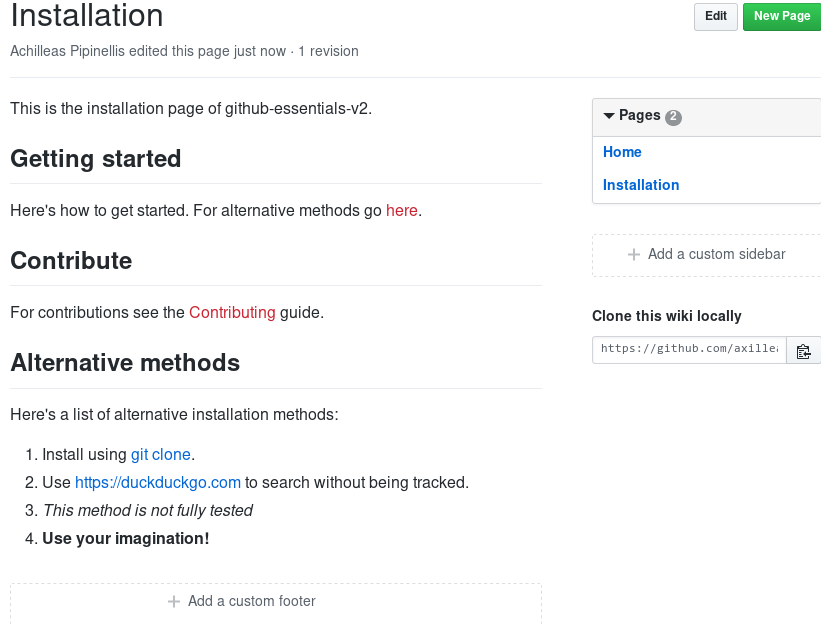Click the plus icon for custom footer
This screenshot has width=828, height=630.
[x=174, y=601]
